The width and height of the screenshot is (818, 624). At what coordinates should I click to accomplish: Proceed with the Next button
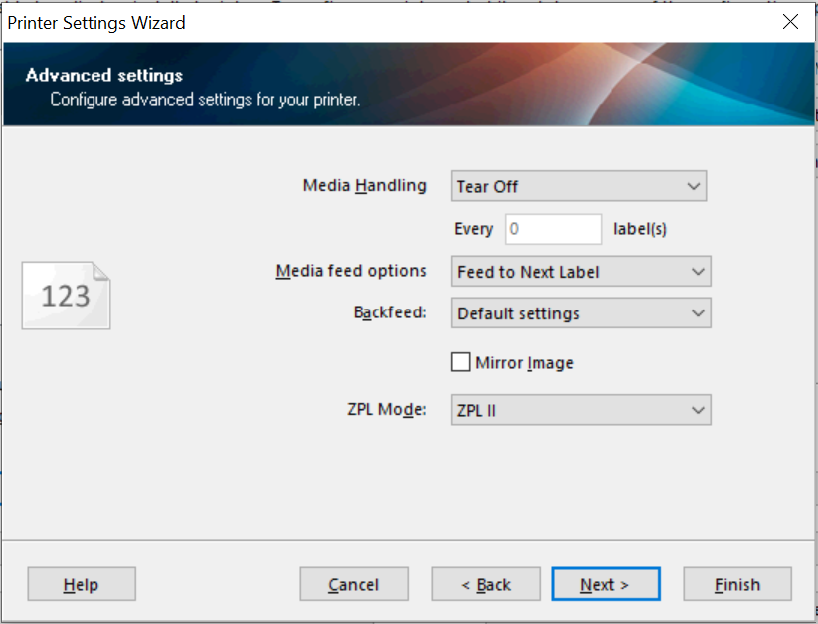pyautogui.click(x=606, y=584)
